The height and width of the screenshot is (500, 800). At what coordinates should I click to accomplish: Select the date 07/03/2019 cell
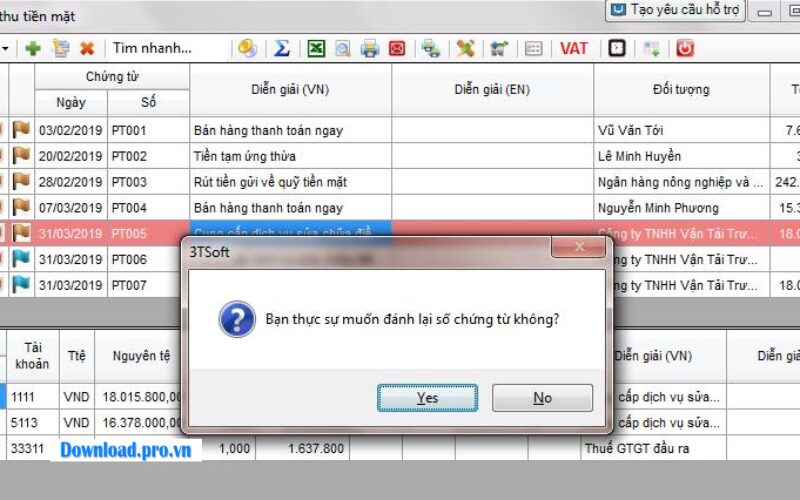[x=71, y=208]
